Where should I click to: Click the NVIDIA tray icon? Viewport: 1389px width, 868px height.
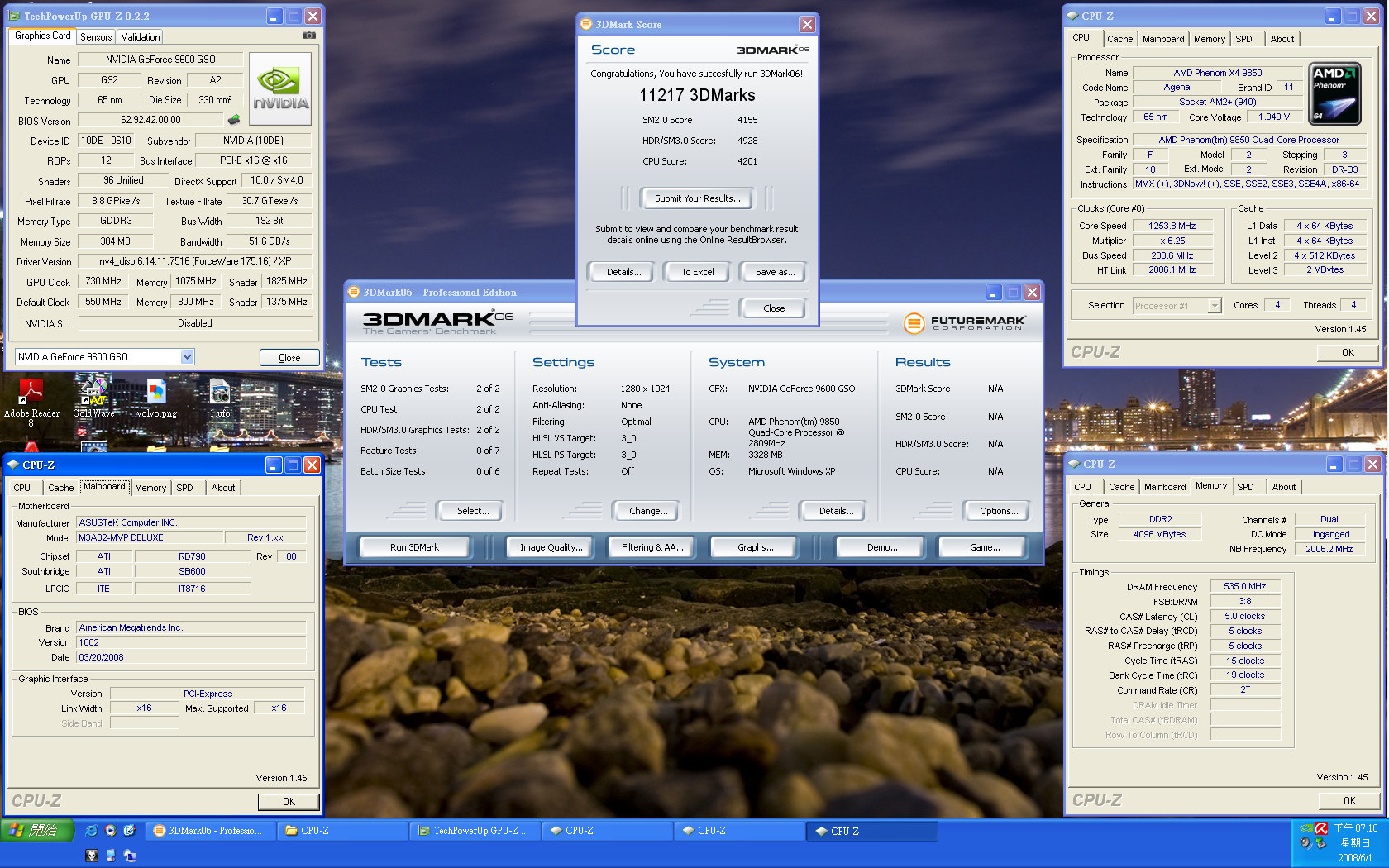(1306, 828)
